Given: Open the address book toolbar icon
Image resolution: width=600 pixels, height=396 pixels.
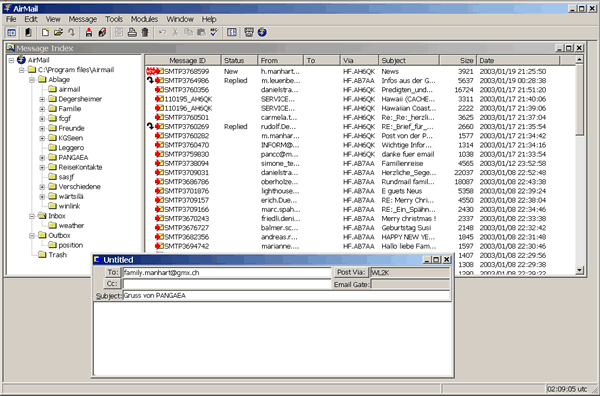Looking at the screenshot, I should coord(232,33).
